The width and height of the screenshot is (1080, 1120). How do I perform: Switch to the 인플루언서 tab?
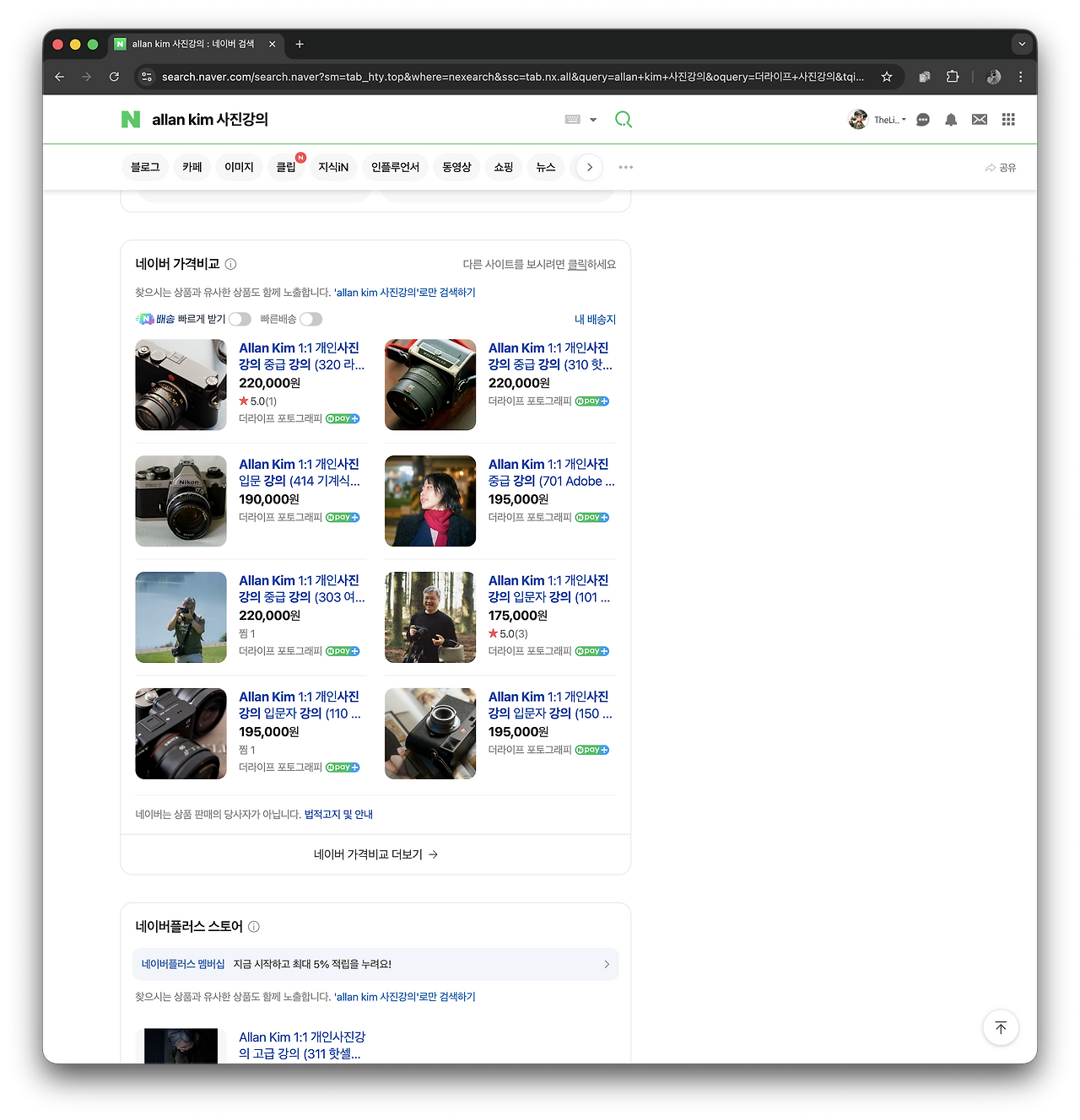[395, 167]
